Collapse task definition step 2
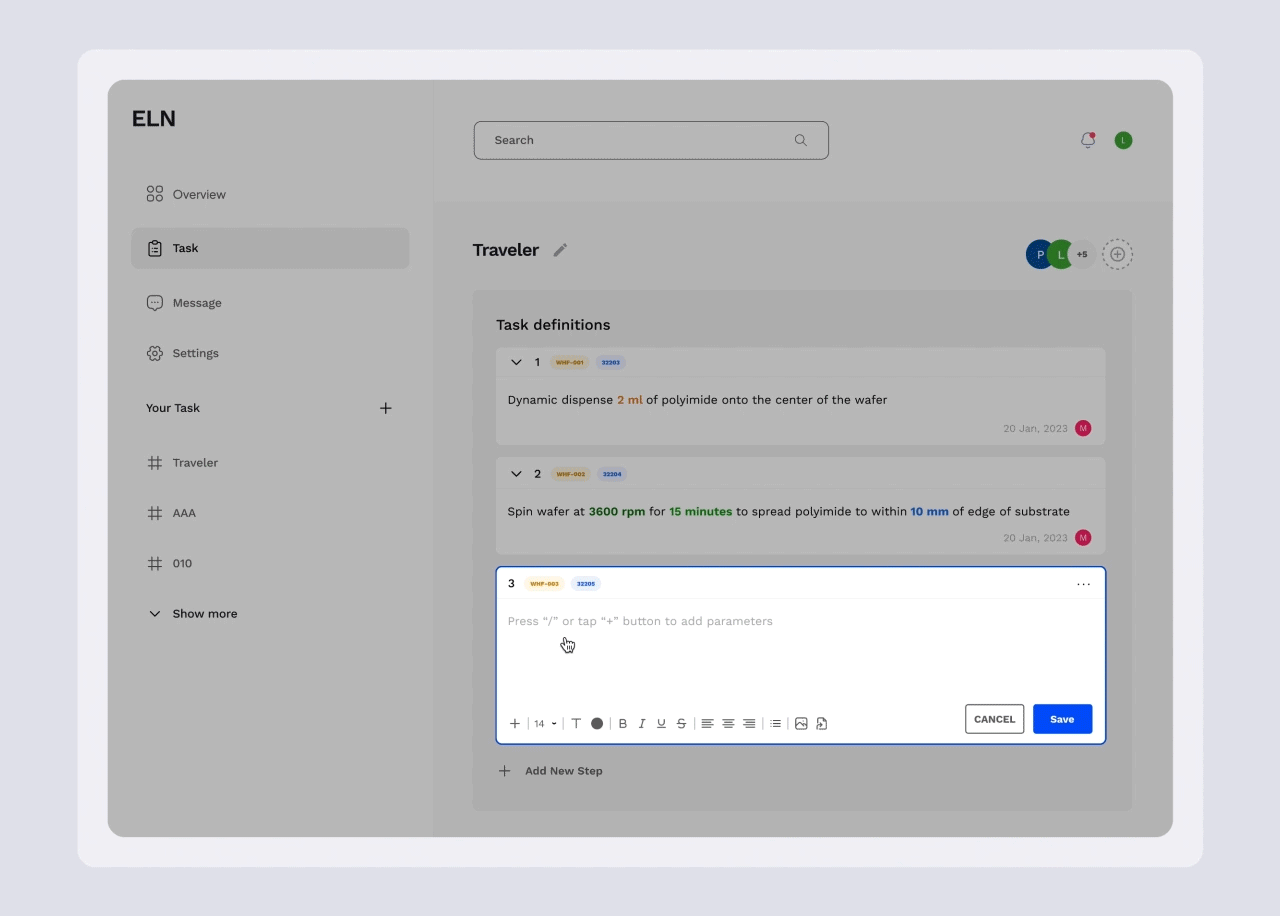Screen dimensions: 1280x916 tap(516, 474)
